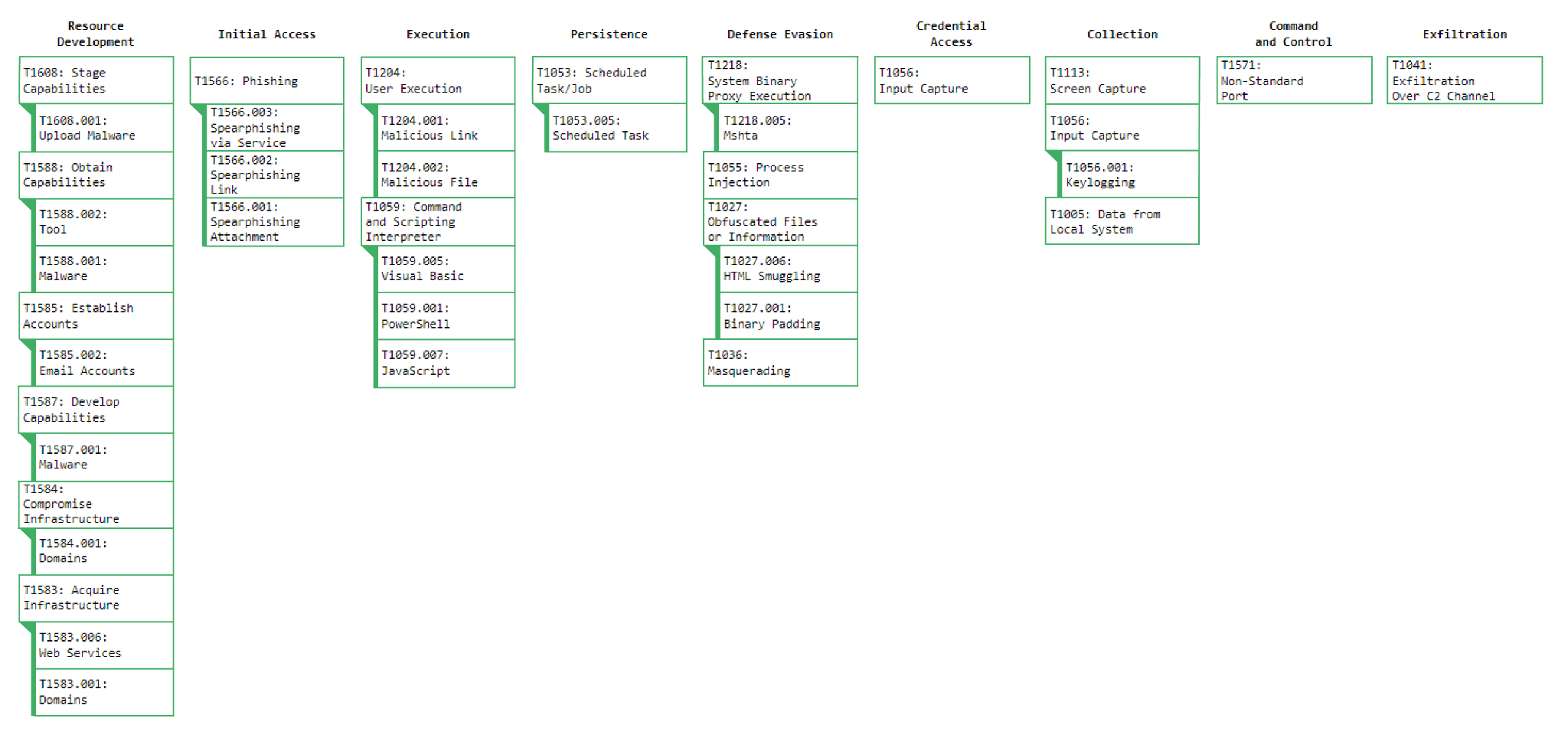Select the T1055: Process Injection cell
The width and height of the screenshot is (1568, 751).
(x=780, y=175)
